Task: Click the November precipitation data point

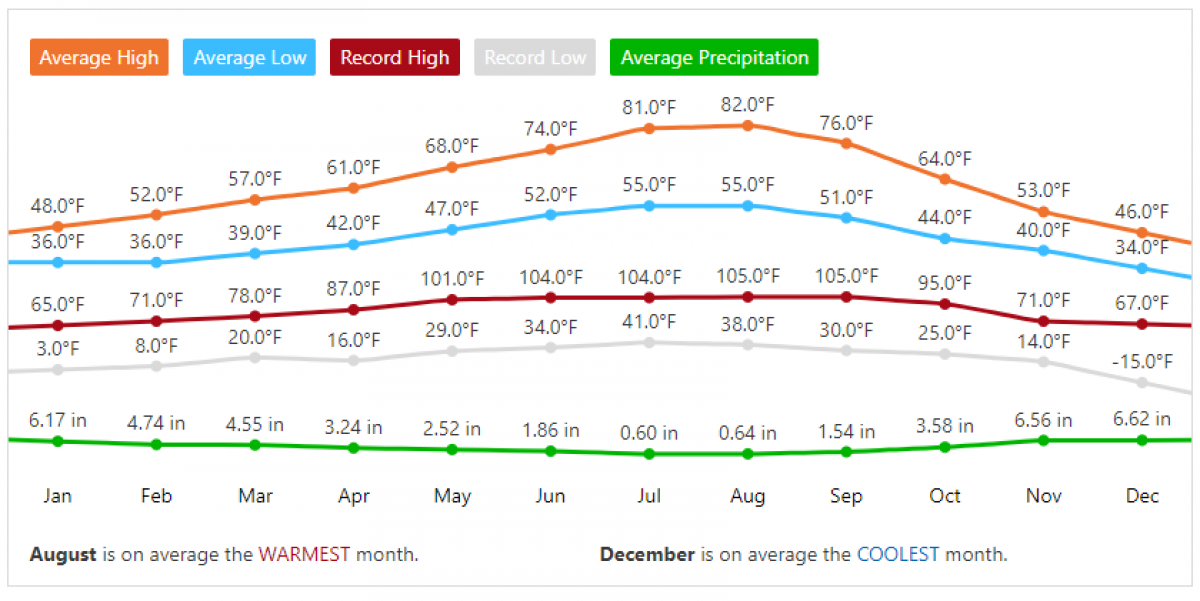Action: [x=1043, y=440]
